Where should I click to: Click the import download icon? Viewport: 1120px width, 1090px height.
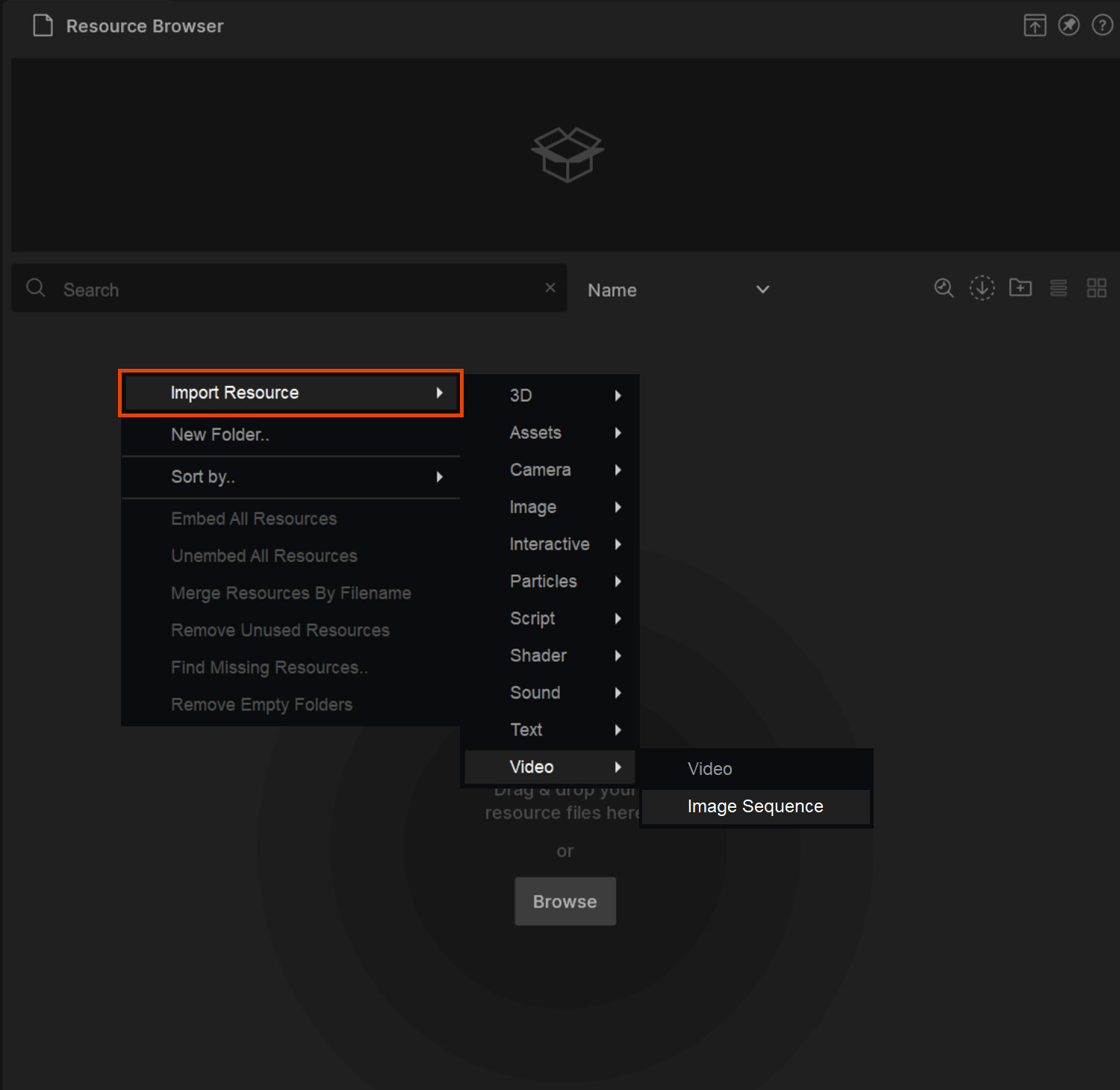click(x=982, y=288)
